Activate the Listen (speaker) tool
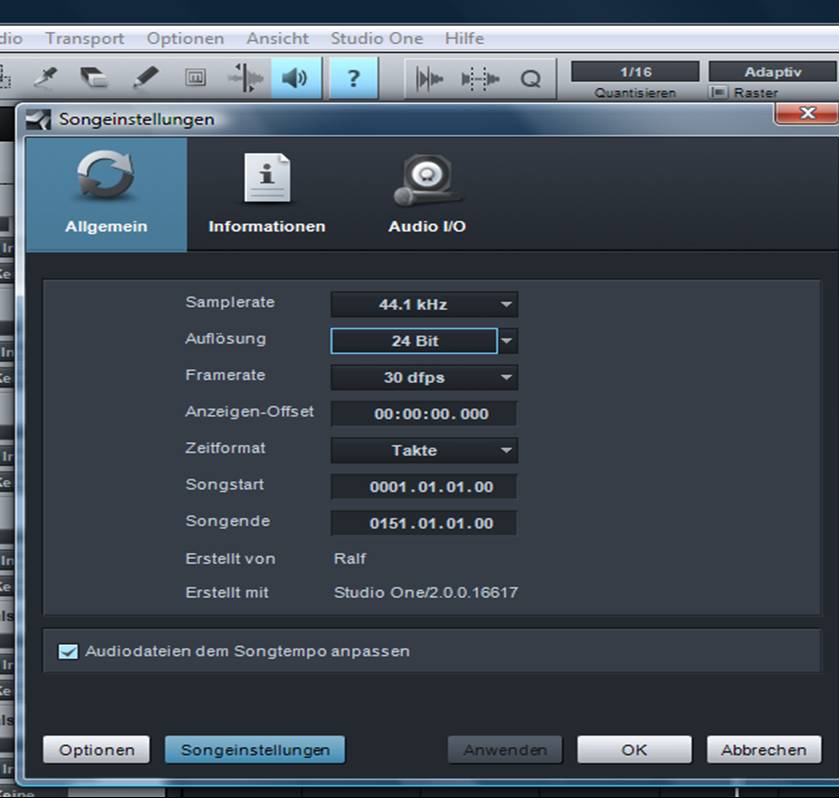 tap(294, 78)
